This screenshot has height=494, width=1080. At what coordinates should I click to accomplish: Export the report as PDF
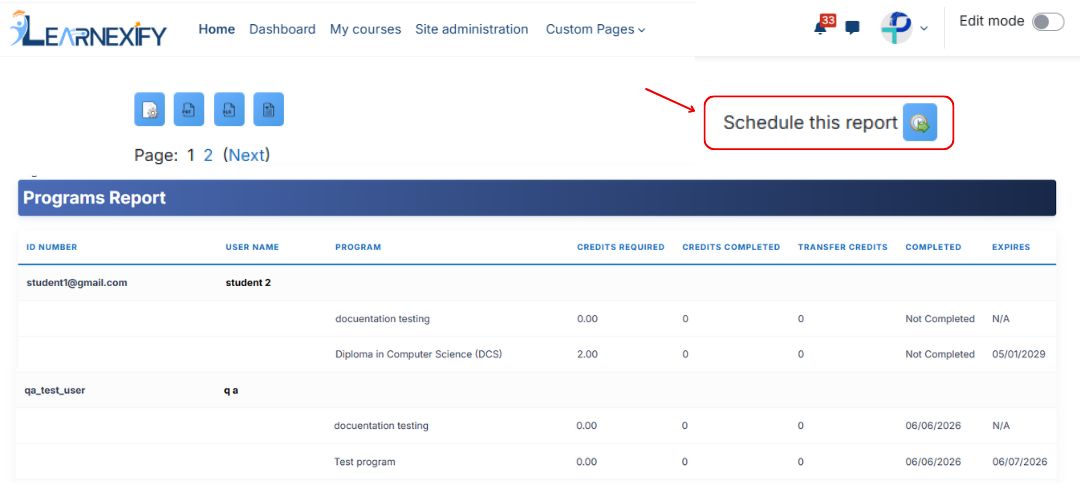coord(189,109)
